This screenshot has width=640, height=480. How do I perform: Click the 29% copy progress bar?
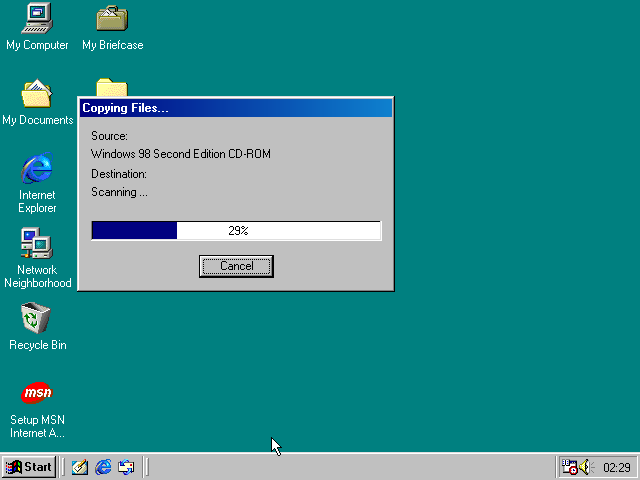click(x=236, y=231)
